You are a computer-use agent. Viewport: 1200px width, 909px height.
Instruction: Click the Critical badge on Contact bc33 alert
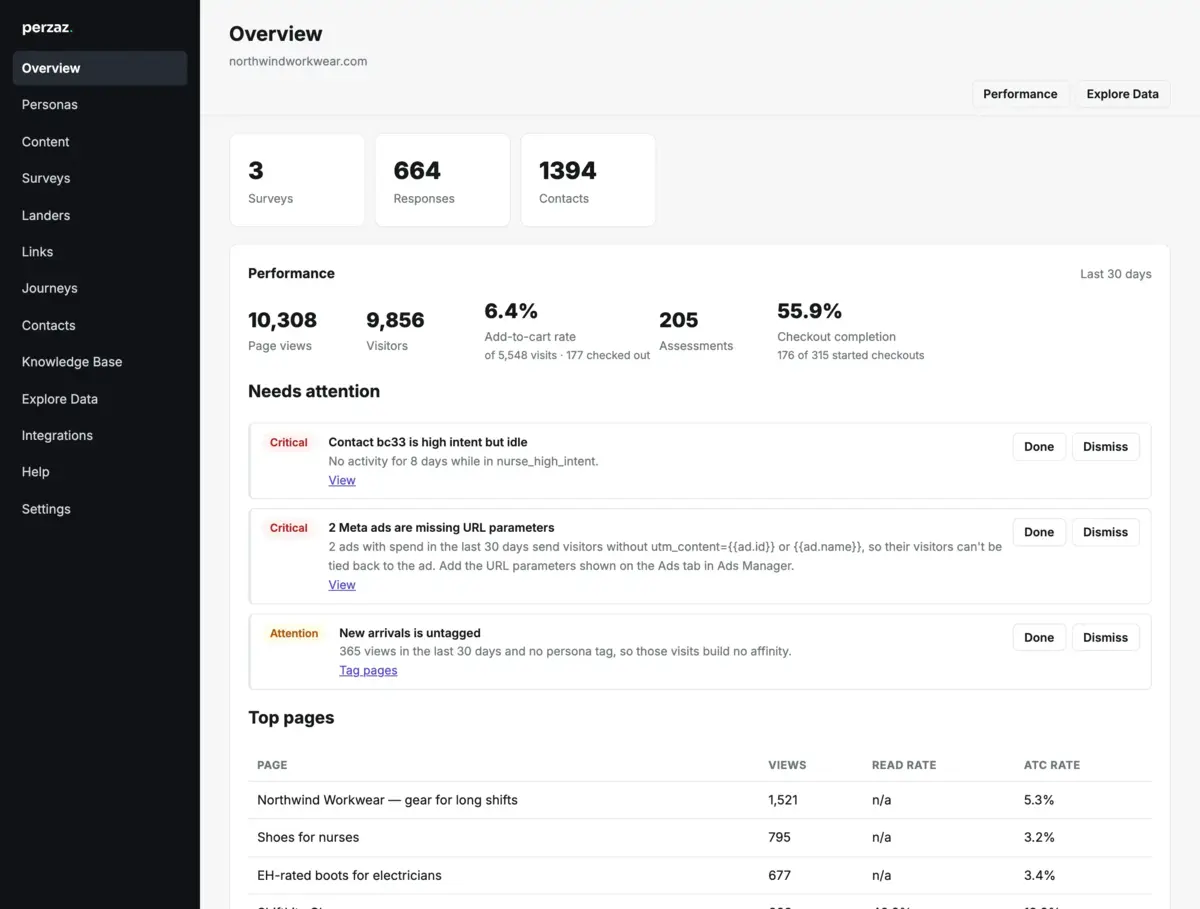click(289, 442)
